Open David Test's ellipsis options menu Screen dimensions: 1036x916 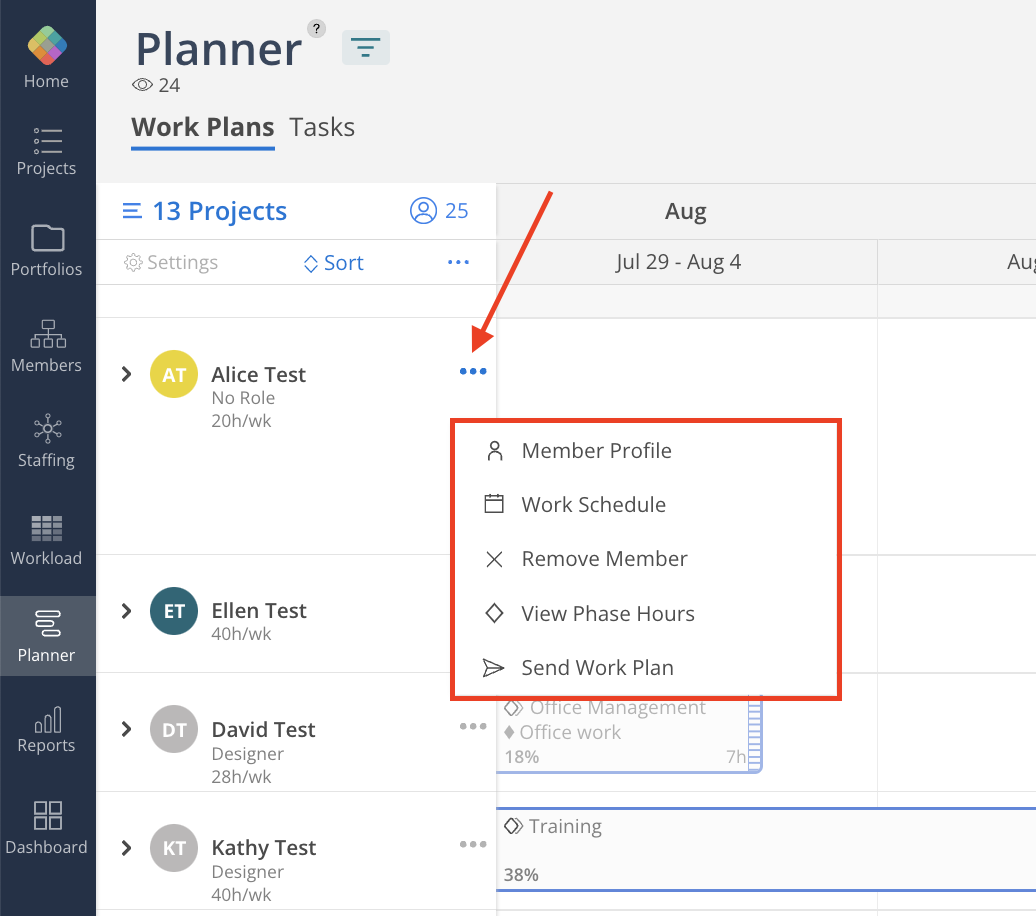click(472, 727)
